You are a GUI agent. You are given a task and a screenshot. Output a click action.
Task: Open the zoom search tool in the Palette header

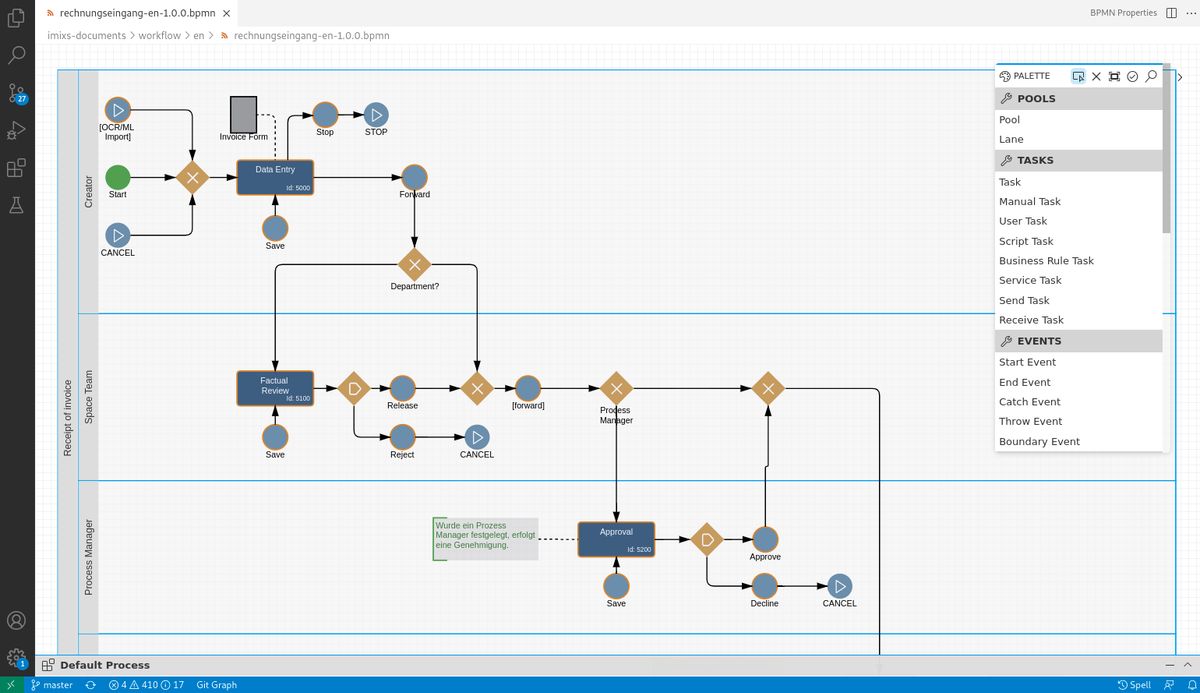click(x=1151, y=76)
